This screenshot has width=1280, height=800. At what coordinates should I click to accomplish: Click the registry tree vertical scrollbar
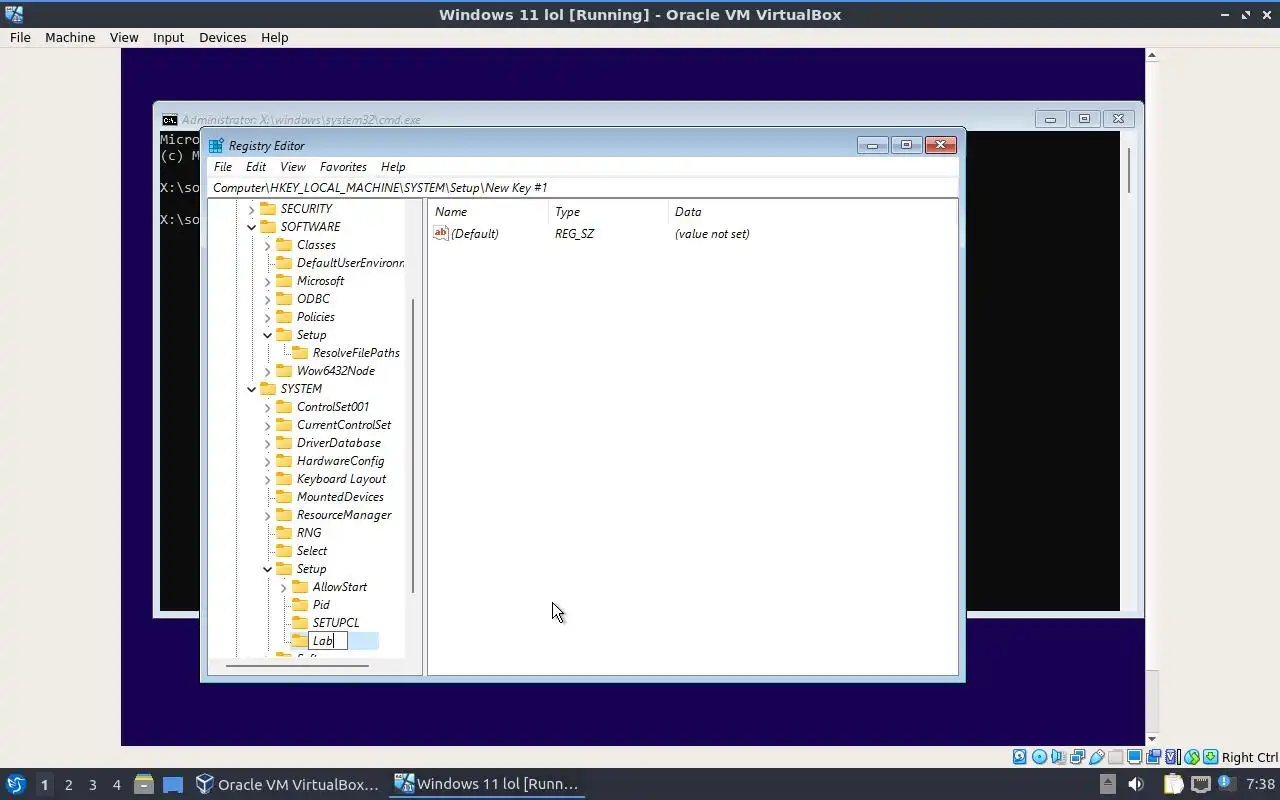pos(413,445)
